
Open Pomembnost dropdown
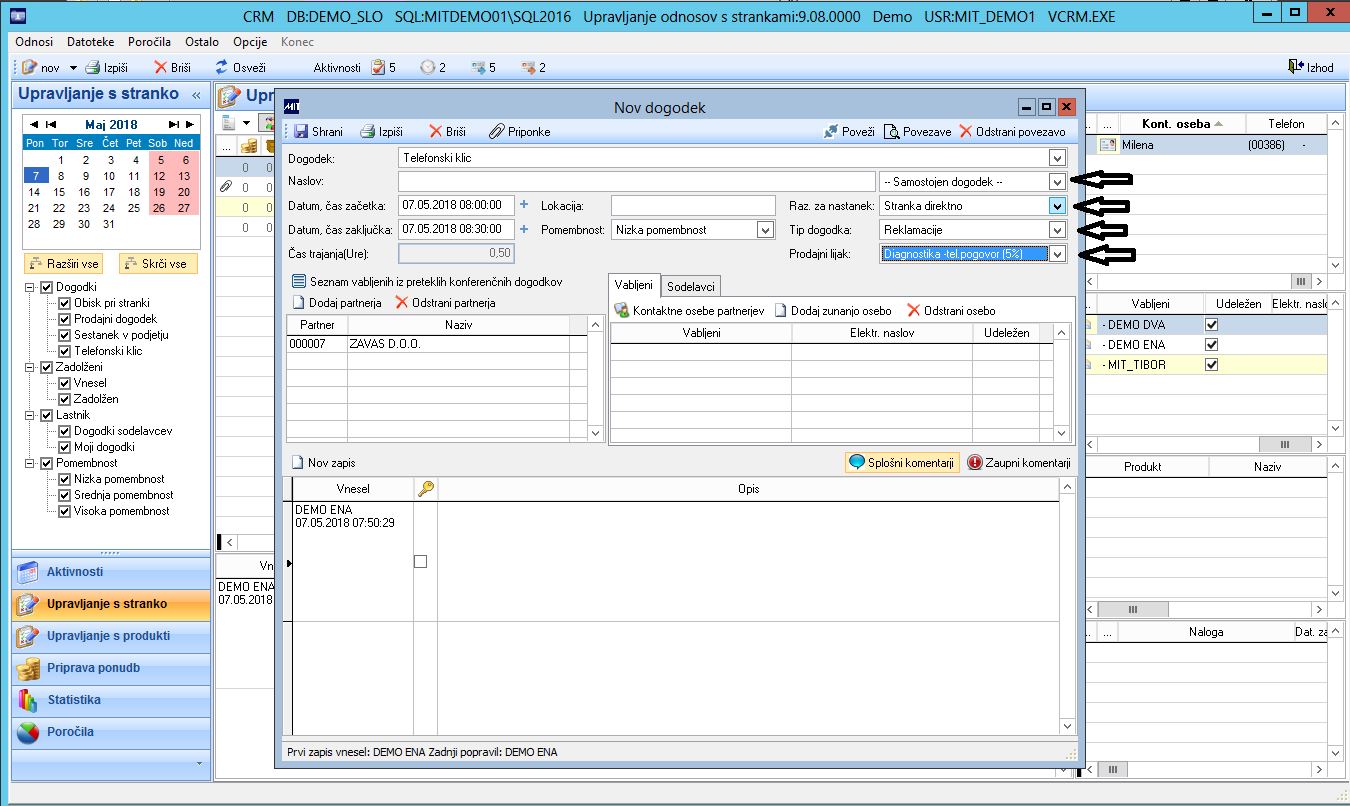[x=765, y=230]
